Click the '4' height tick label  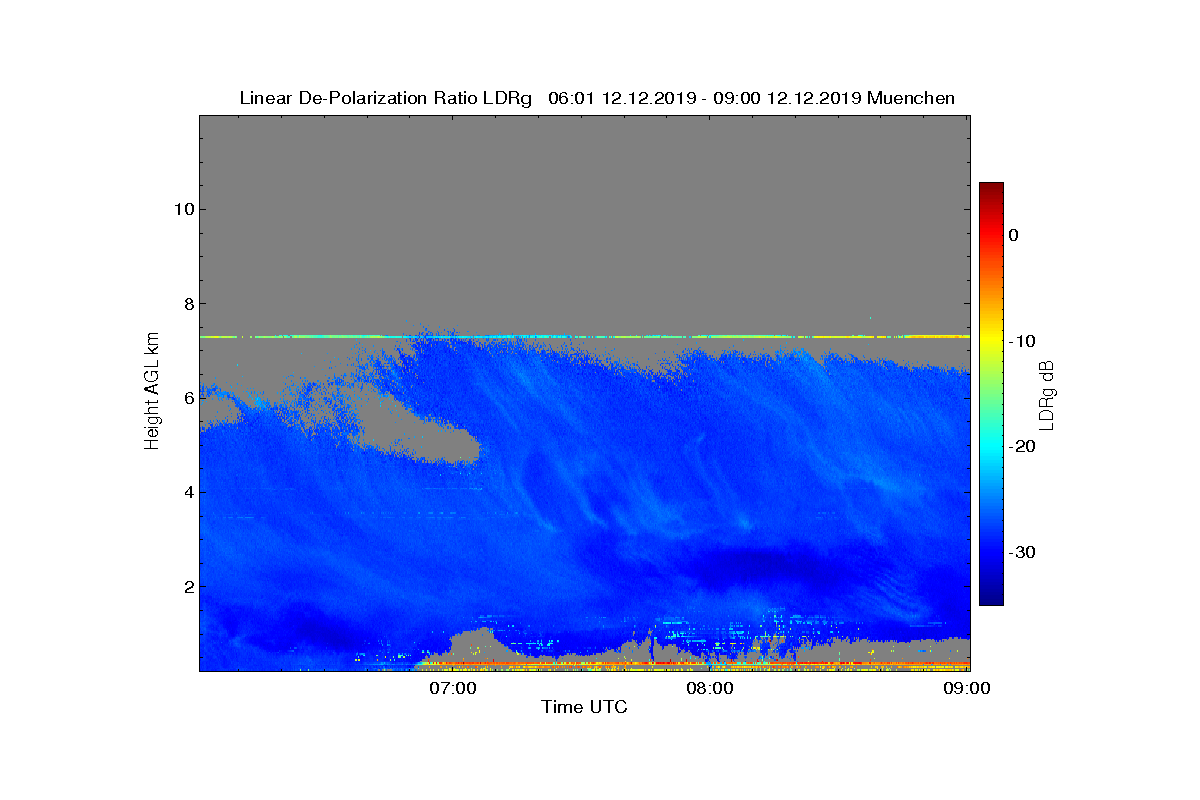click(x=187, y=492)
